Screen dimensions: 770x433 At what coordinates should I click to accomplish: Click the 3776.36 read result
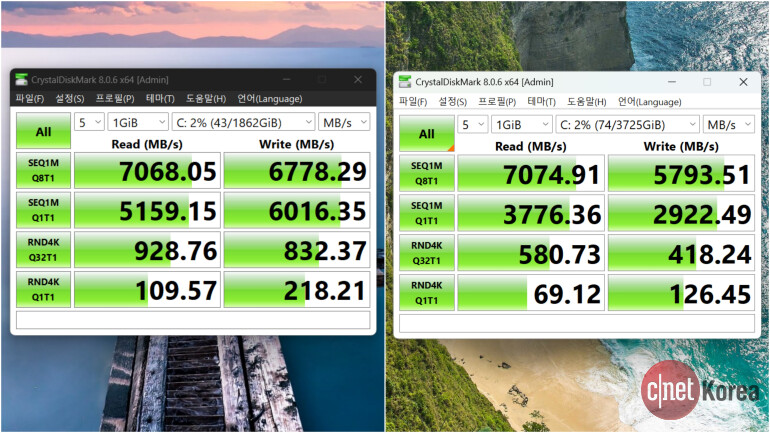[531, 213]
